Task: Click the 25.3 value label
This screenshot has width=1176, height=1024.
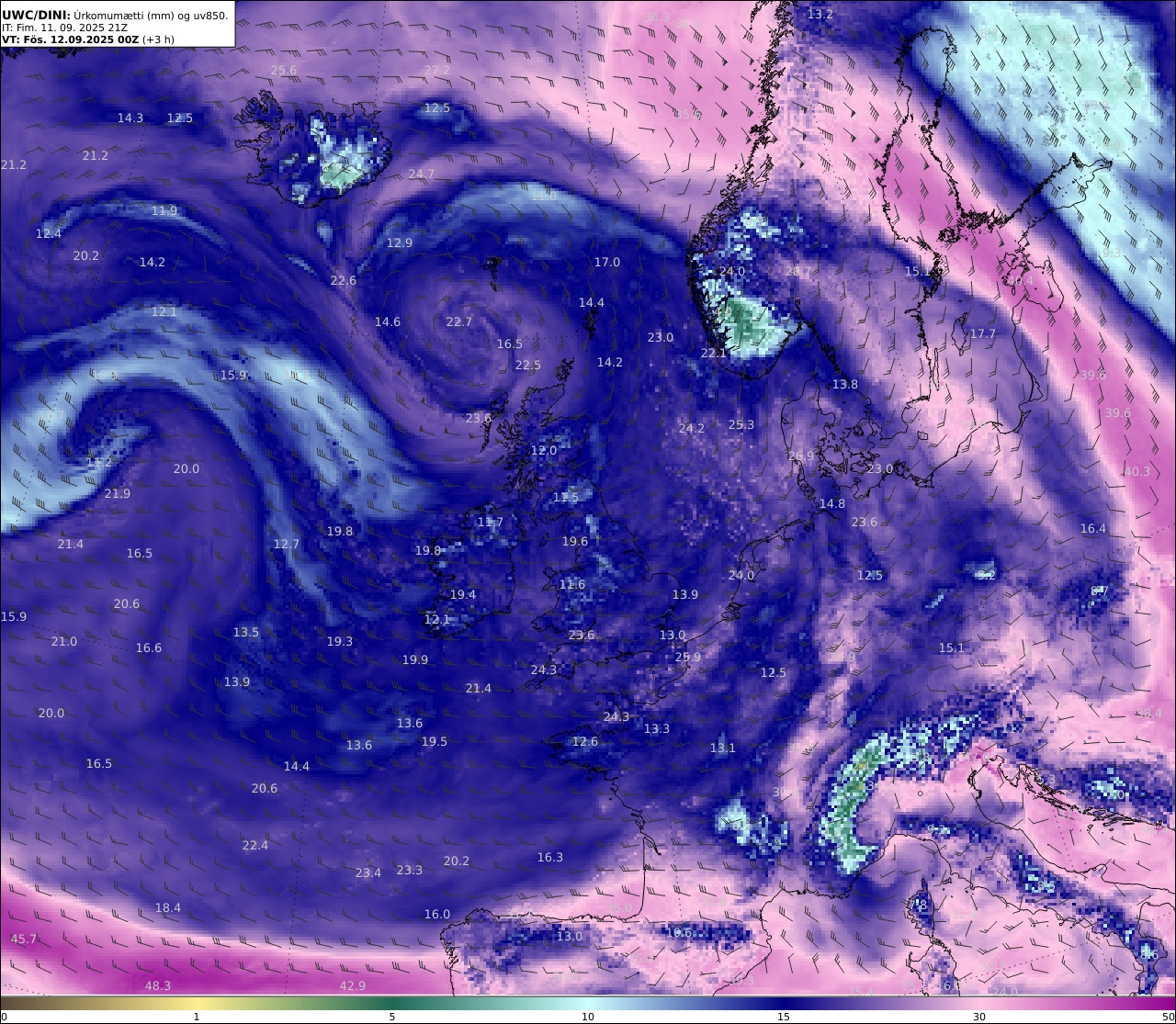Action: click(x=741, y=425)
